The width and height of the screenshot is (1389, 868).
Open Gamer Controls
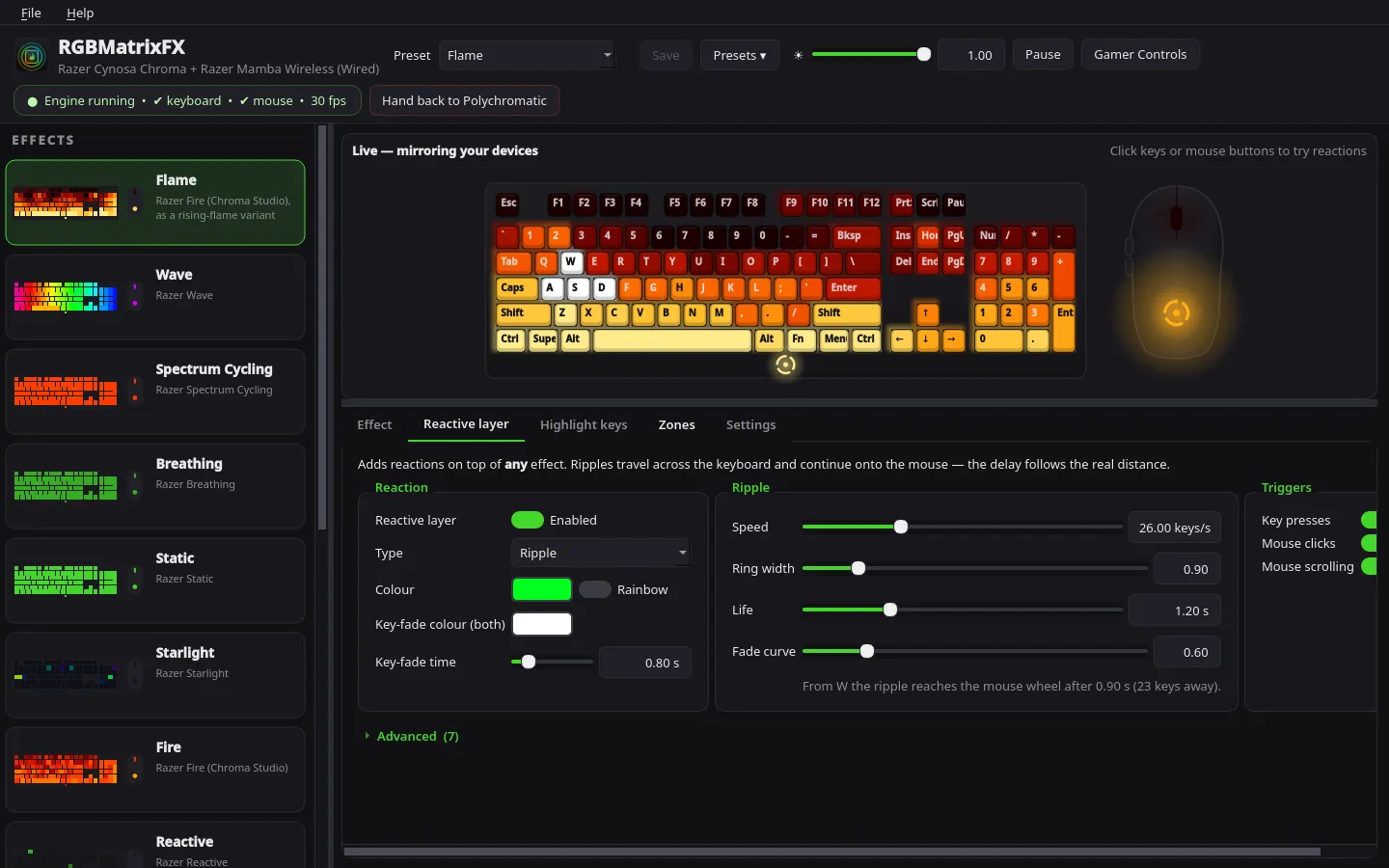tap(1140, 54)
